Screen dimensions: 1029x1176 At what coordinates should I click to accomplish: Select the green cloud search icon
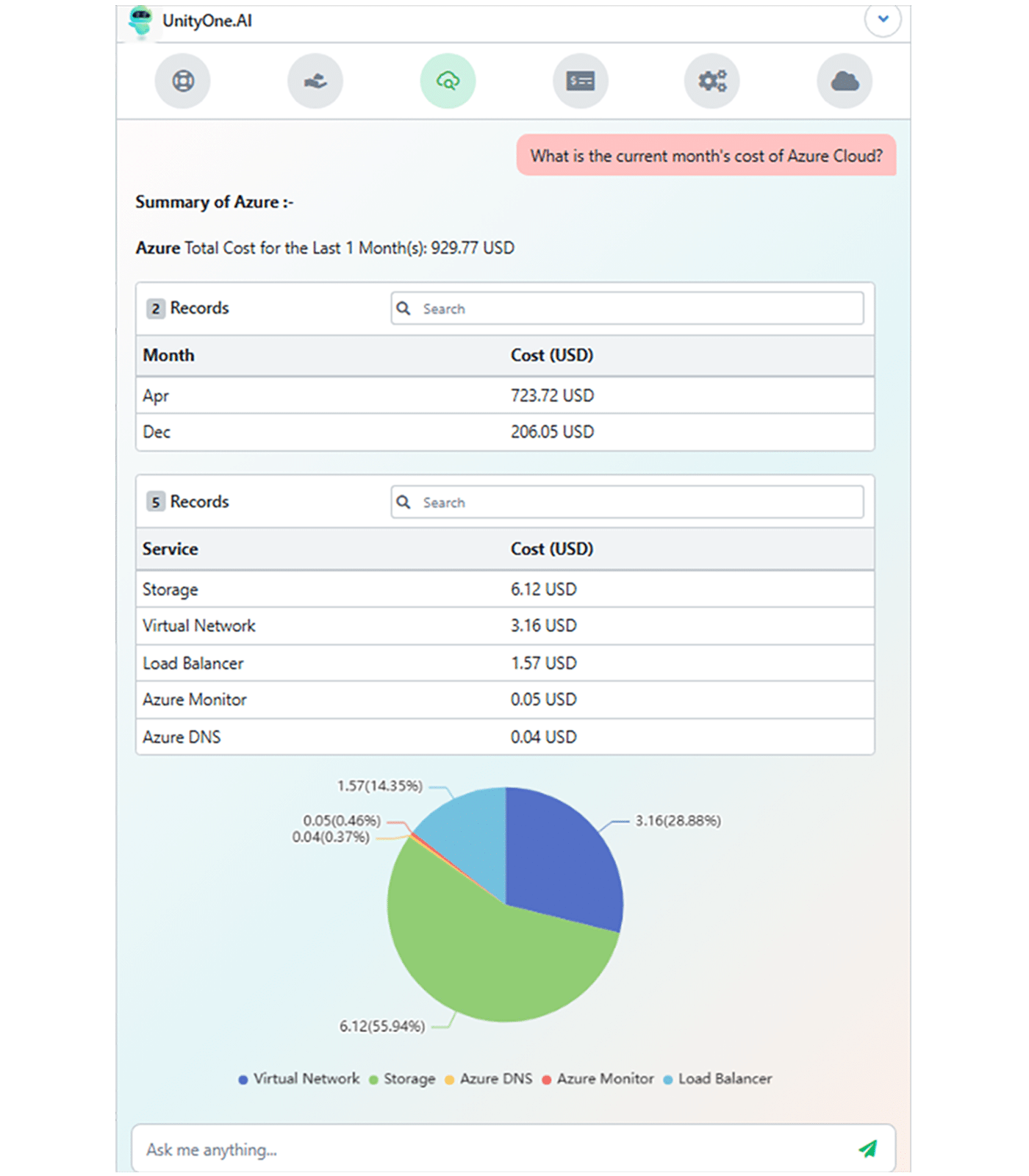point(448,81)
